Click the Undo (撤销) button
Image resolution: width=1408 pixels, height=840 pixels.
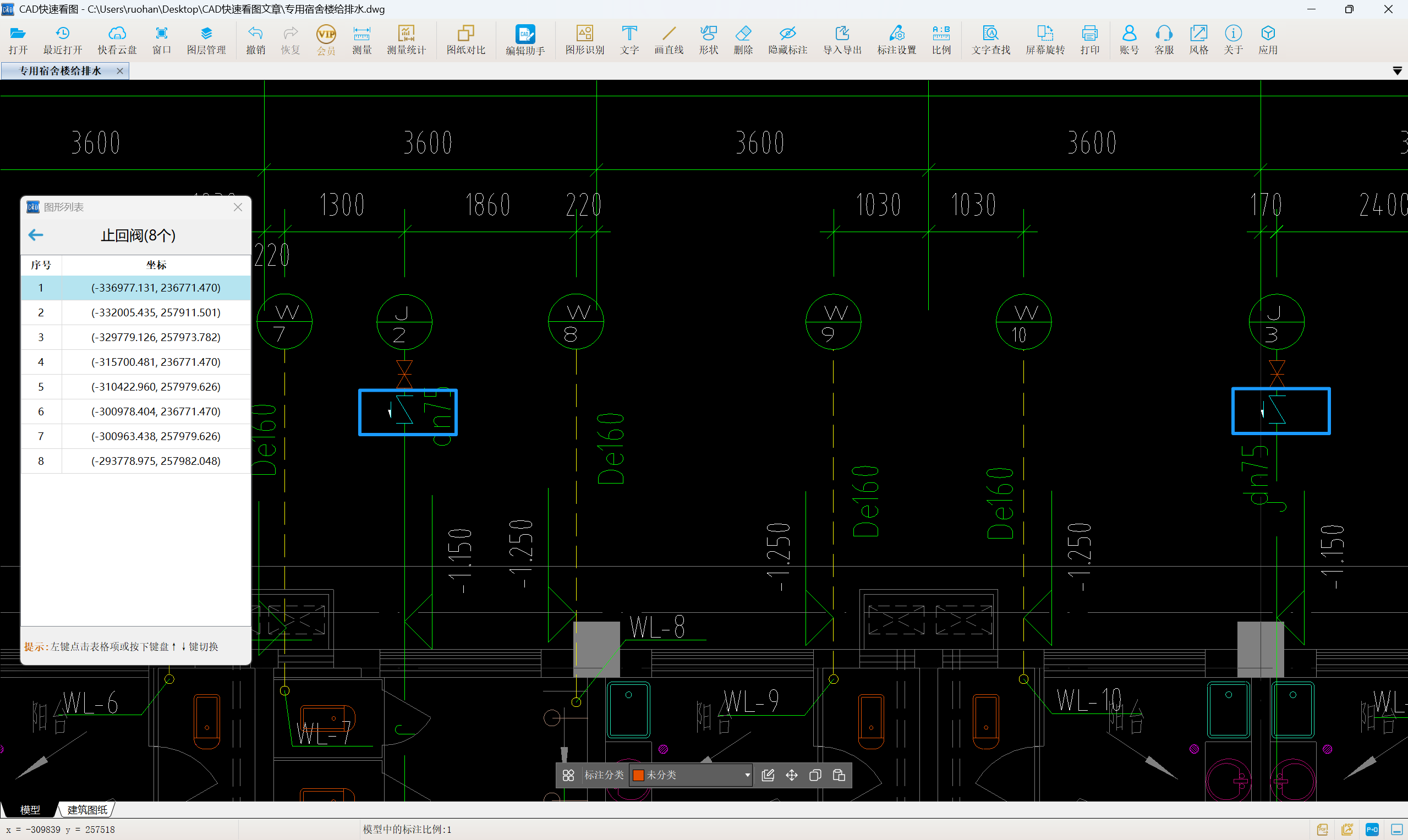point(255,40)
